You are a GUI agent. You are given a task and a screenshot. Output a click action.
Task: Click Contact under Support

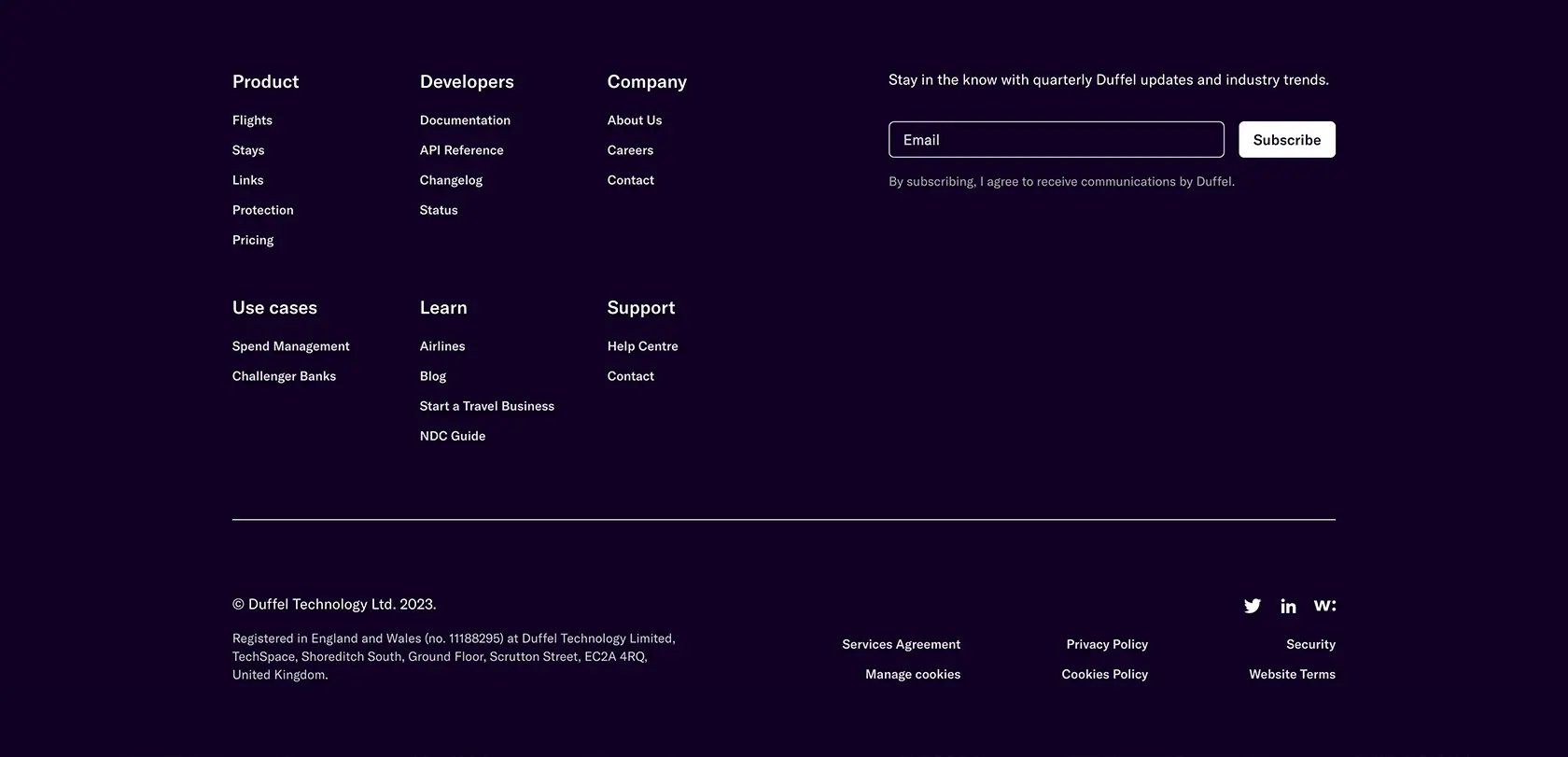(x=631, y=376)
